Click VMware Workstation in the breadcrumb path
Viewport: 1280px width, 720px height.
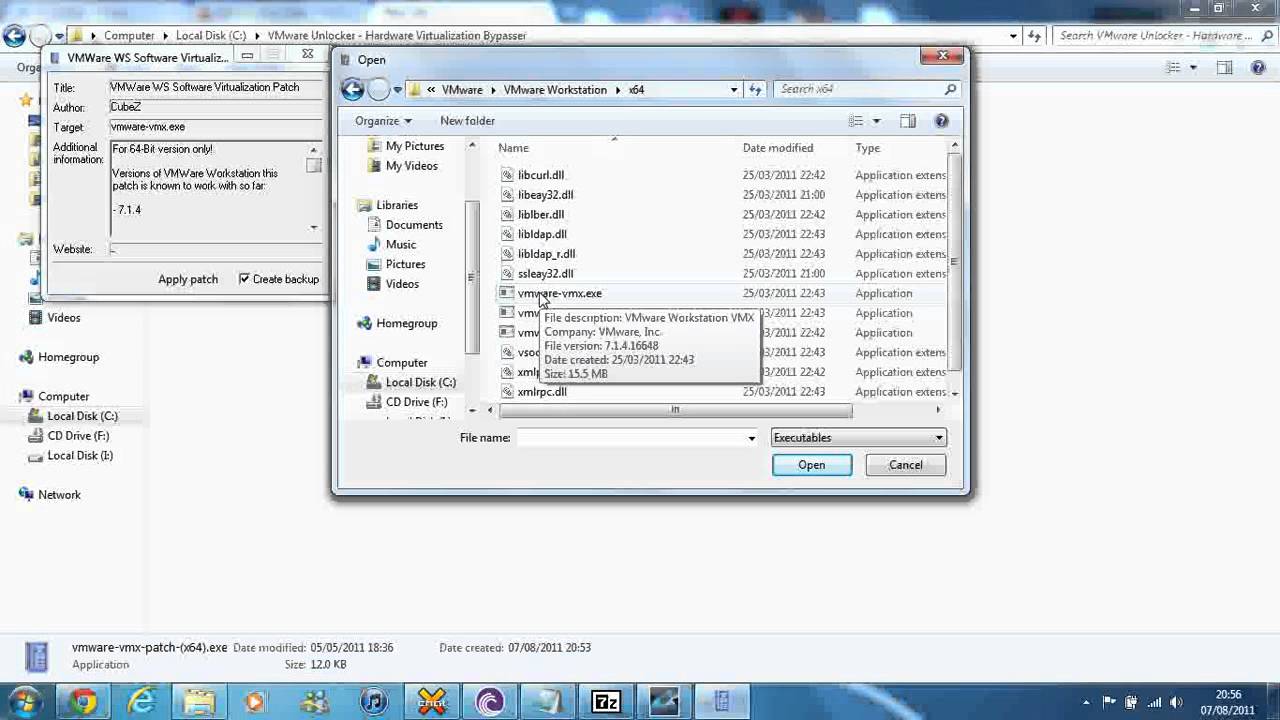(x=555, y=89)
